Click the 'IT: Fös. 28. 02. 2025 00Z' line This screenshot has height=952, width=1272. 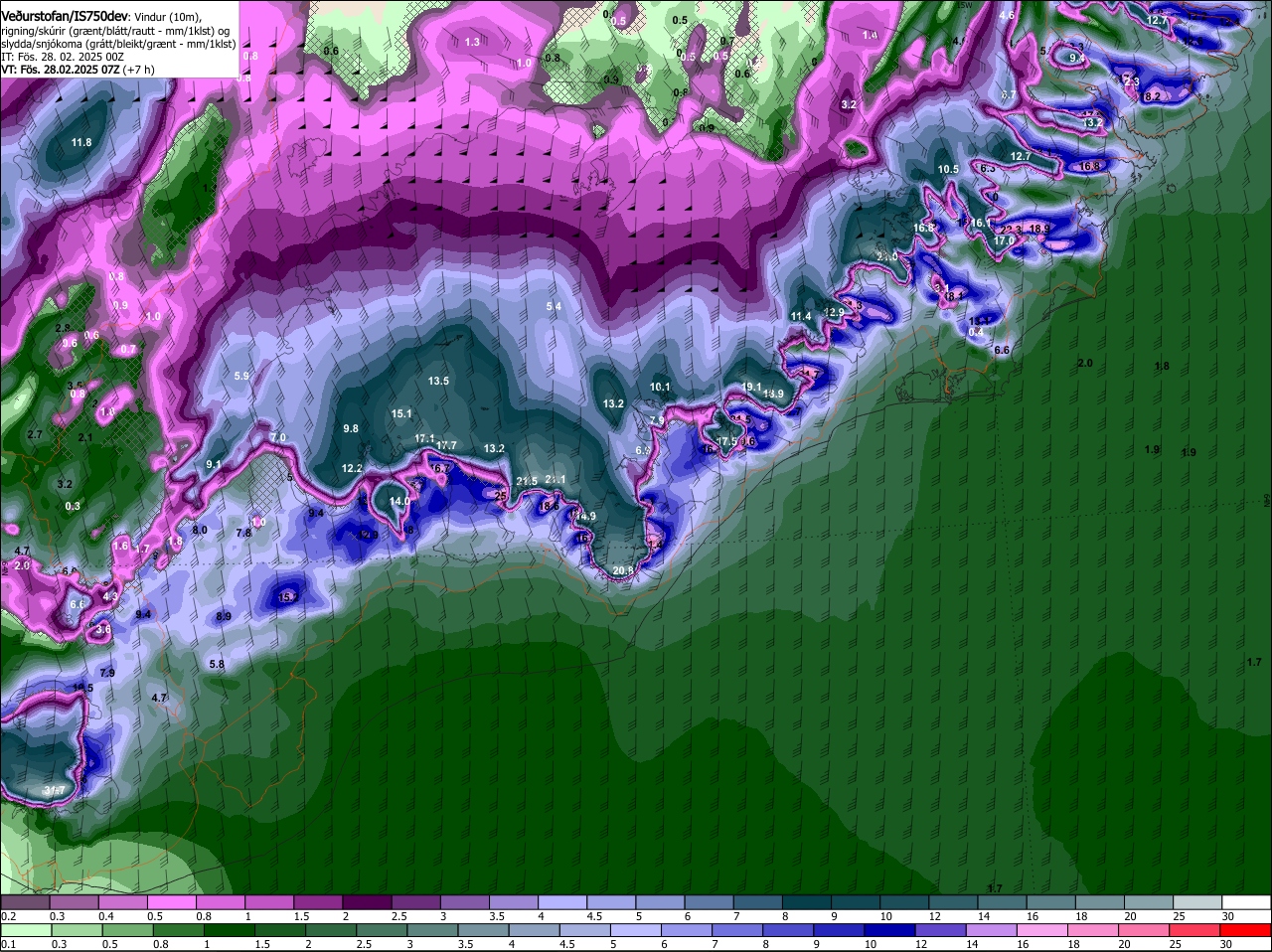pos(63,57)
